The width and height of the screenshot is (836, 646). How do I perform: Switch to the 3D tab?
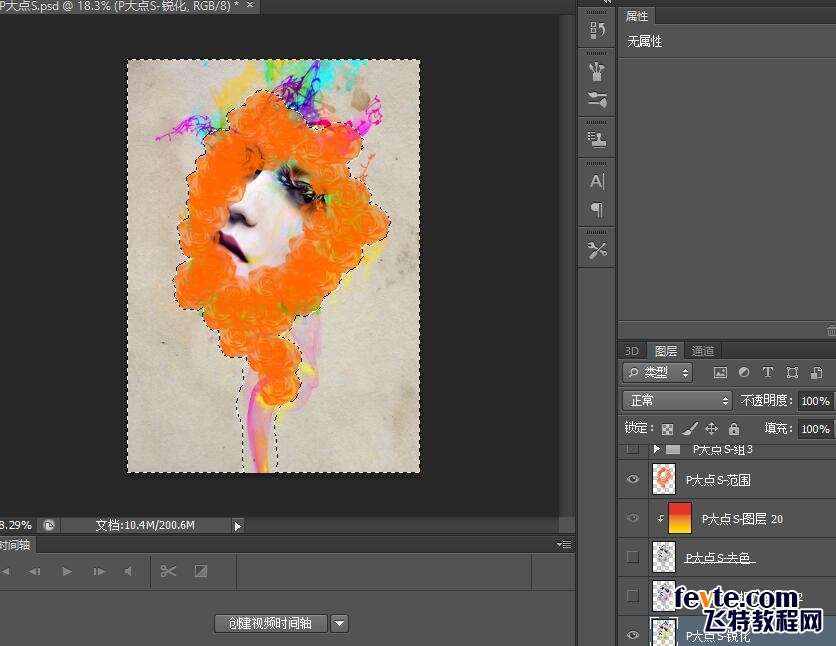[632, 351]
